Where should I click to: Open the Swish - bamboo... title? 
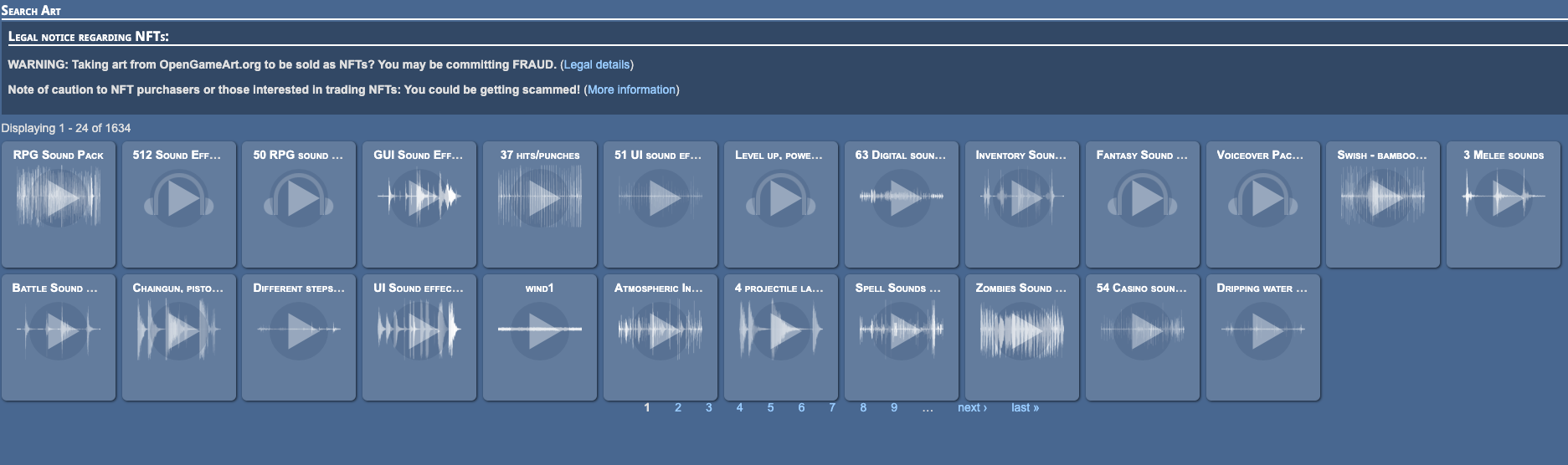click(1382, 155)
